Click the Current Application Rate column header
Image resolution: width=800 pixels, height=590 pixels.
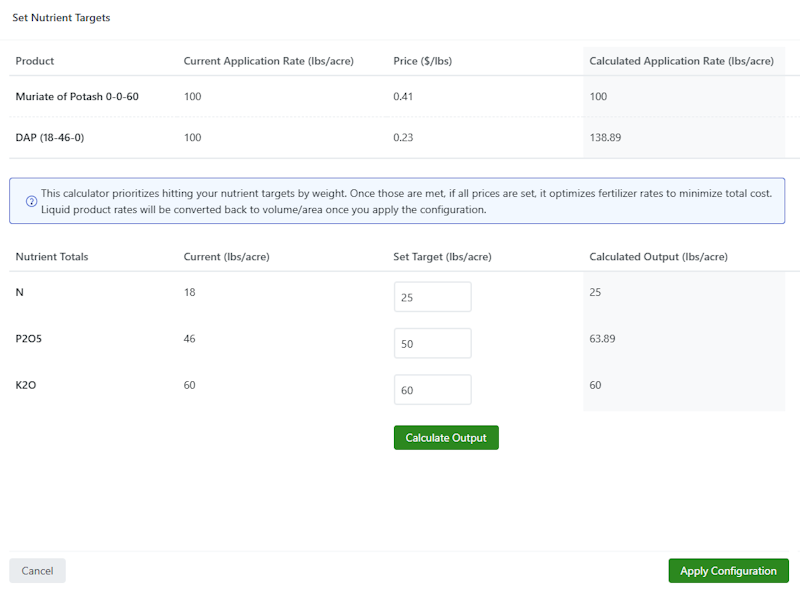click(x=268, y=61)
